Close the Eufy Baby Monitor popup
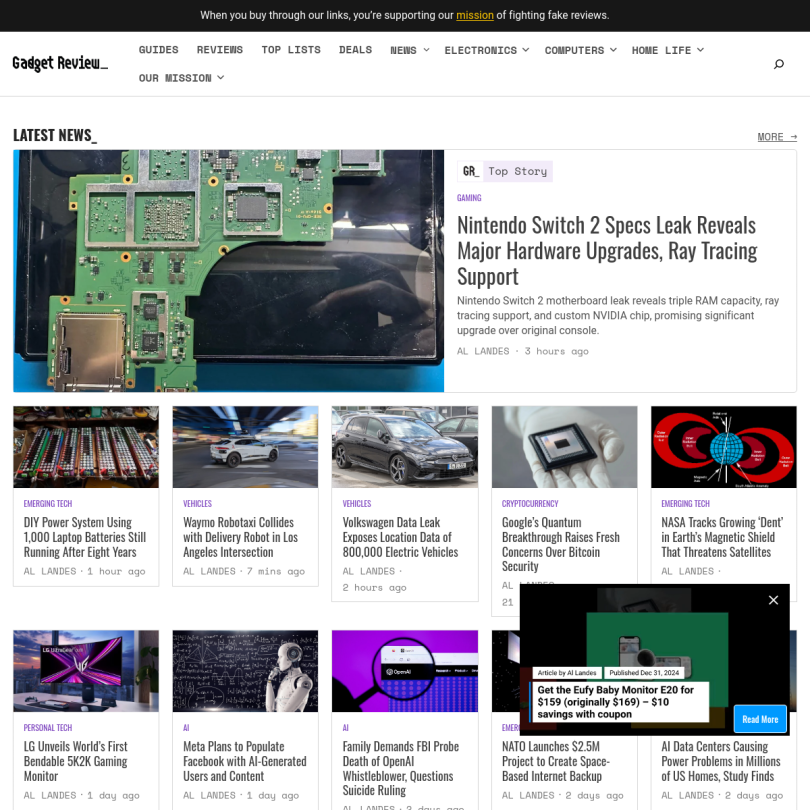The image size is (810, 810). [773, 600]
